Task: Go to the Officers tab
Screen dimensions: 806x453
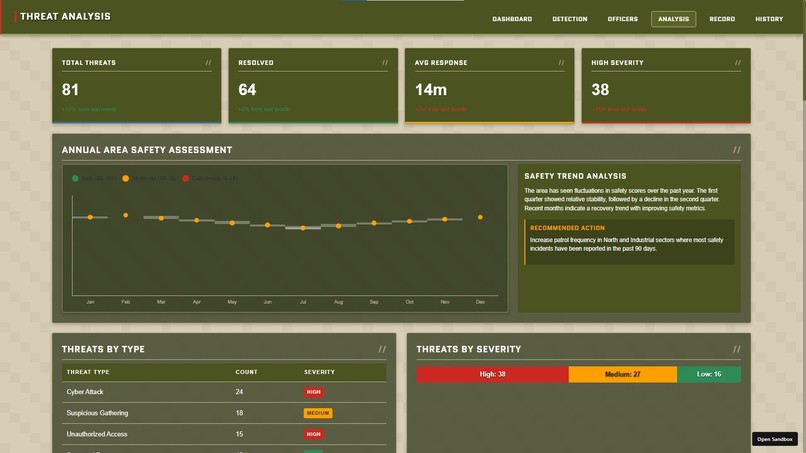Action: 622,19
